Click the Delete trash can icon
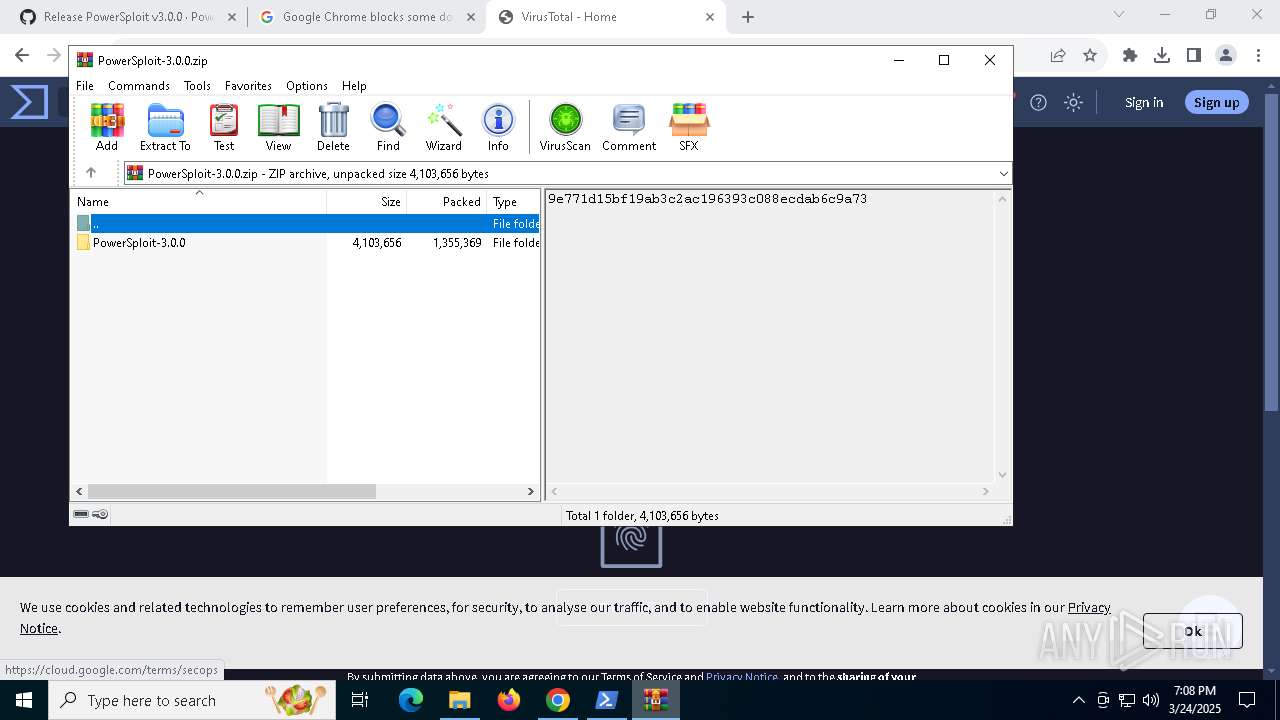 click(333, 127)
